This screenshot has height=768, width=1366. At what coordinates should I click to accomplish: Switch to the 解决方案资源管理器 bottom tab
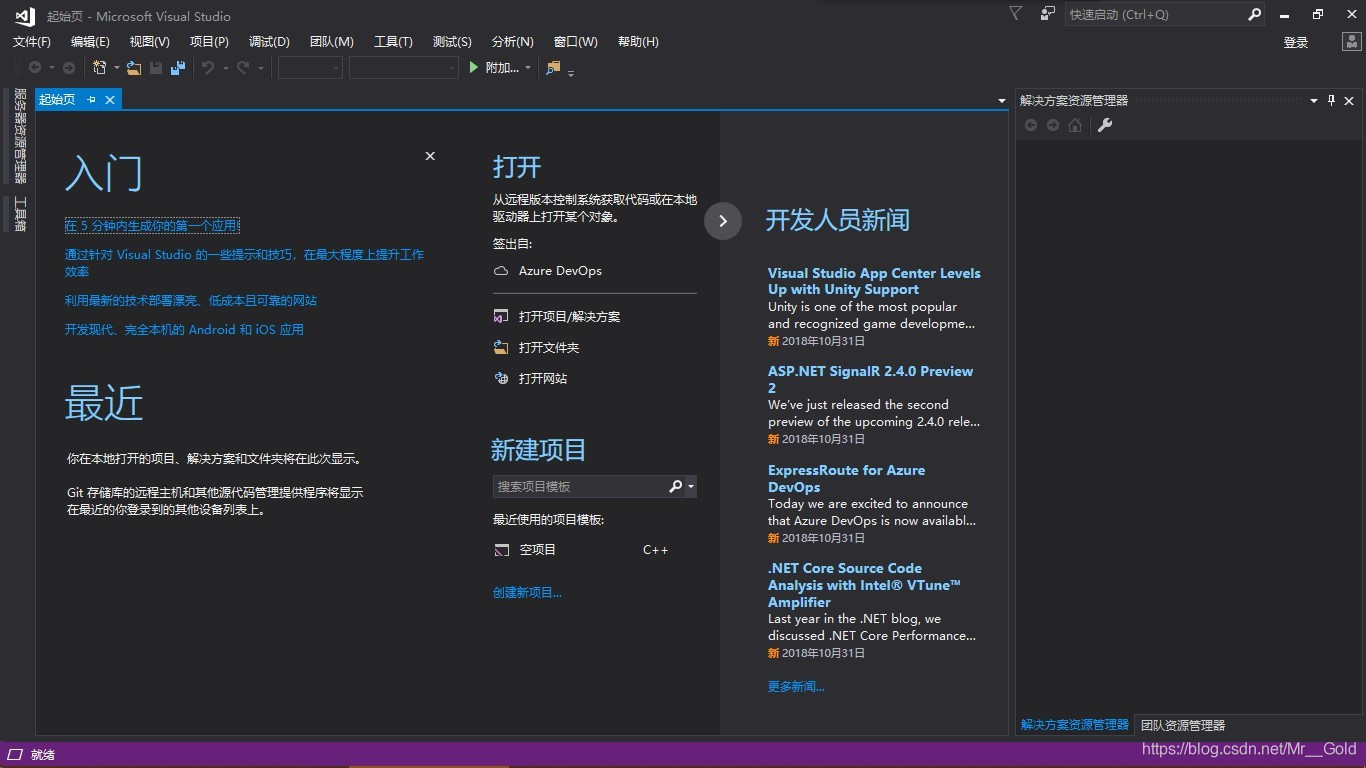(x=1075, y=725)
